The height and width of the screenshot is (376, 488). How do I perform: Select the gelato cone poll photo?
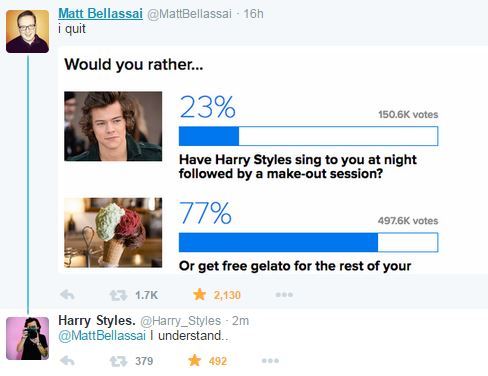[113, 233]
